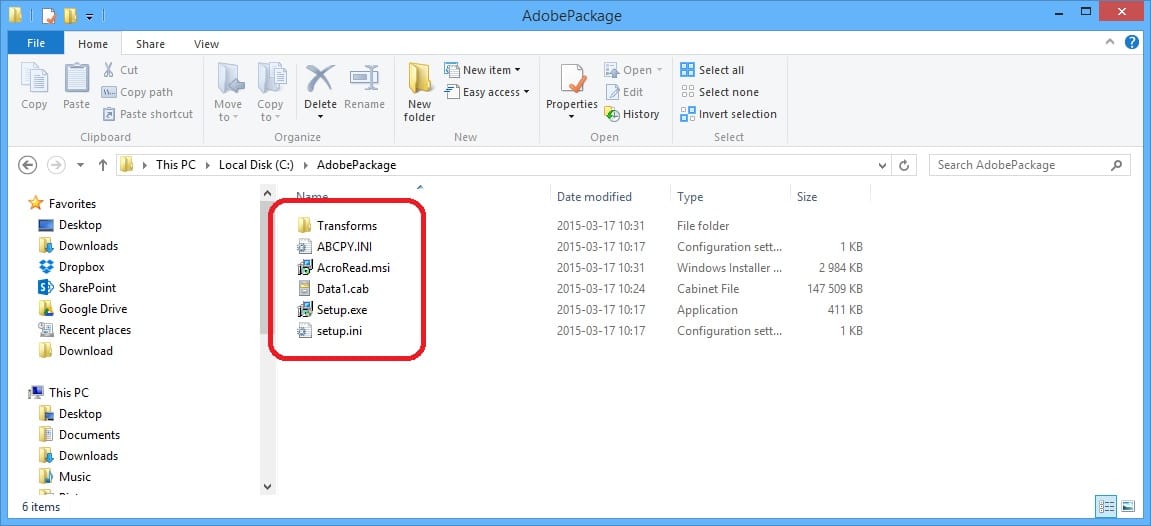Click Select all
Viewport: 1151px width, 526px height.
click(712, 70)
